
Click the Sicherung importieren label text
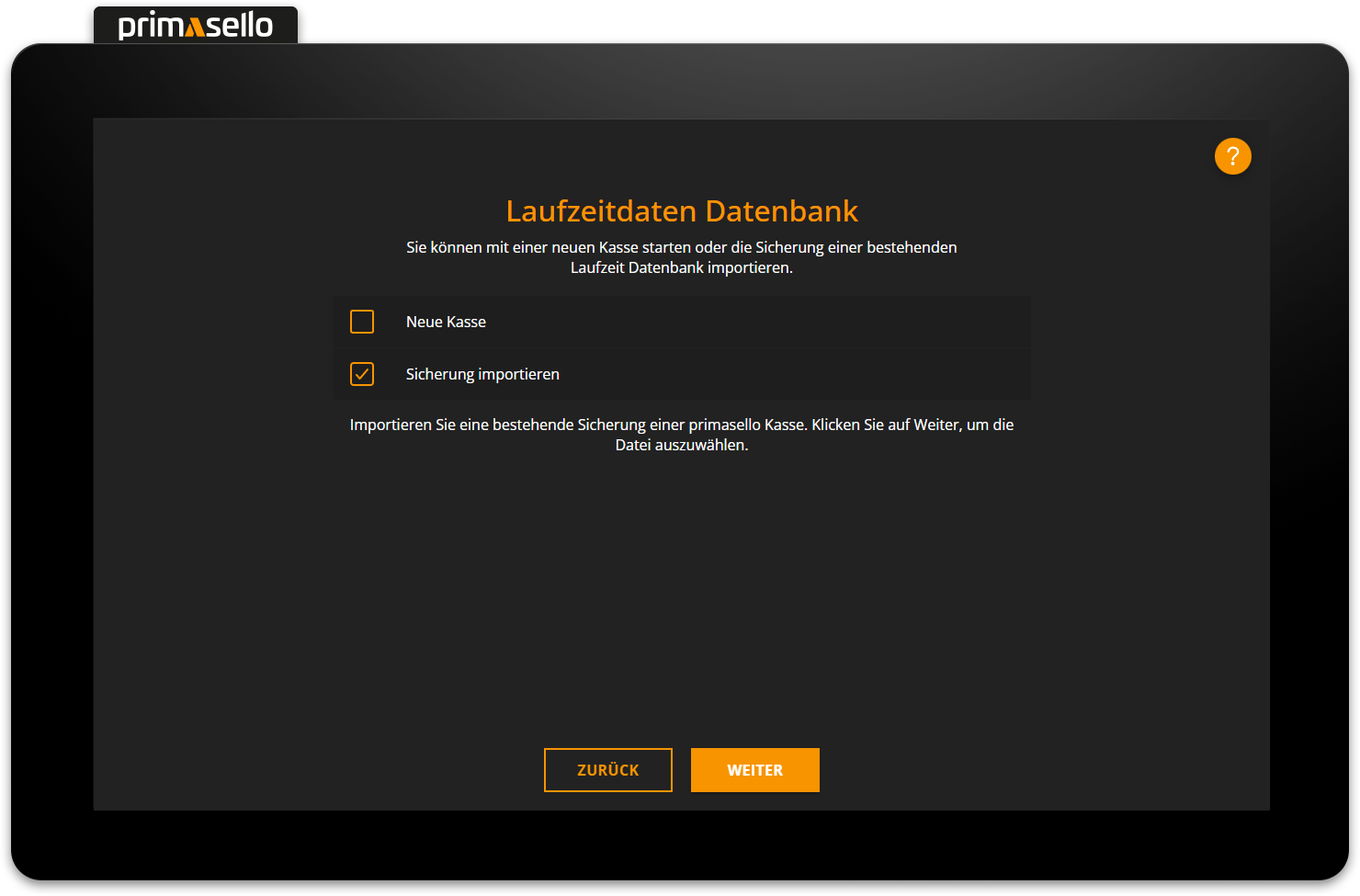point(482,374)
